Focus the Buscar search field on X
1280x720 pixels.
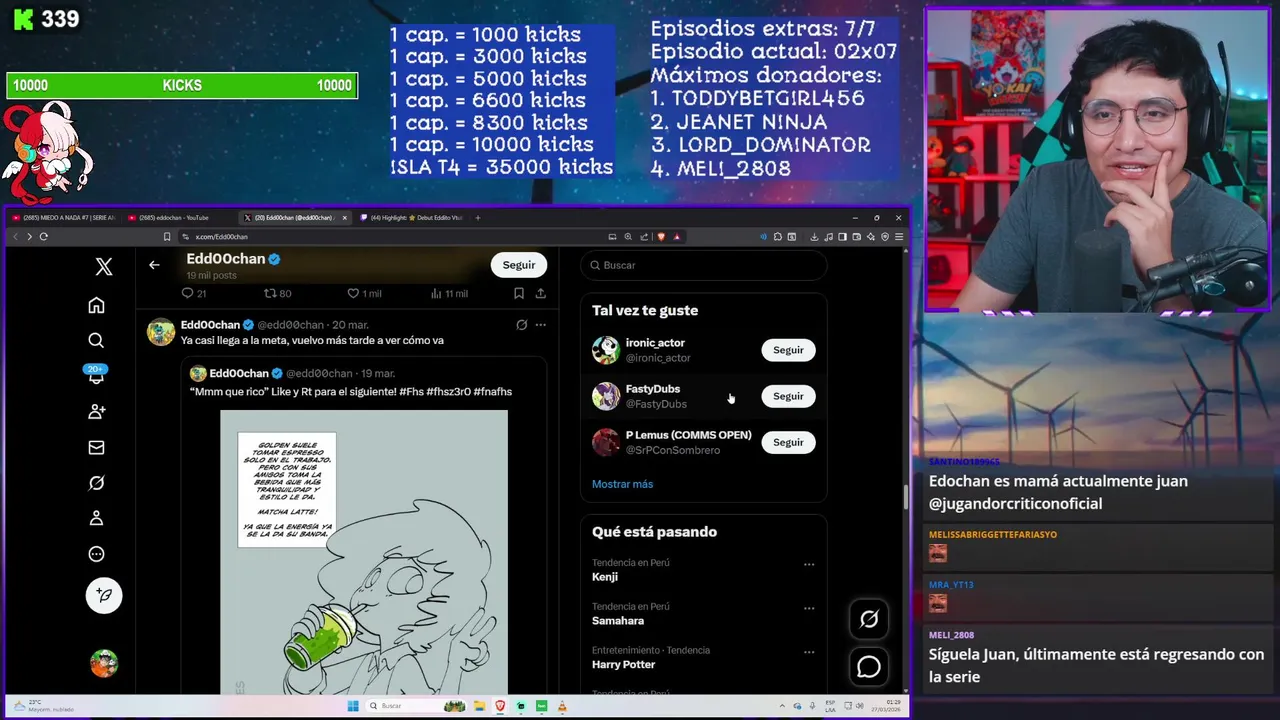pyautogui.click(x=704, y=265)
